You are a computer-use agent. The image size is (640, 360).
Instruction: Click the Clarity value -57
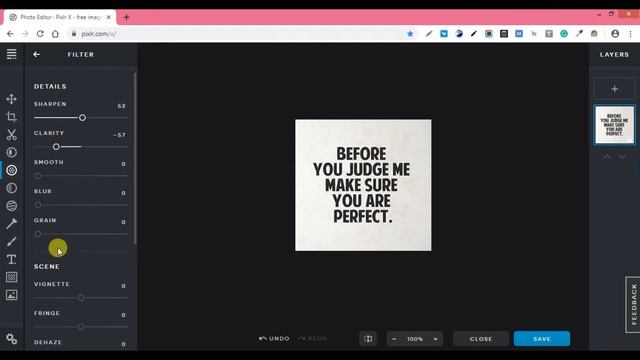(x=119, y=135)
